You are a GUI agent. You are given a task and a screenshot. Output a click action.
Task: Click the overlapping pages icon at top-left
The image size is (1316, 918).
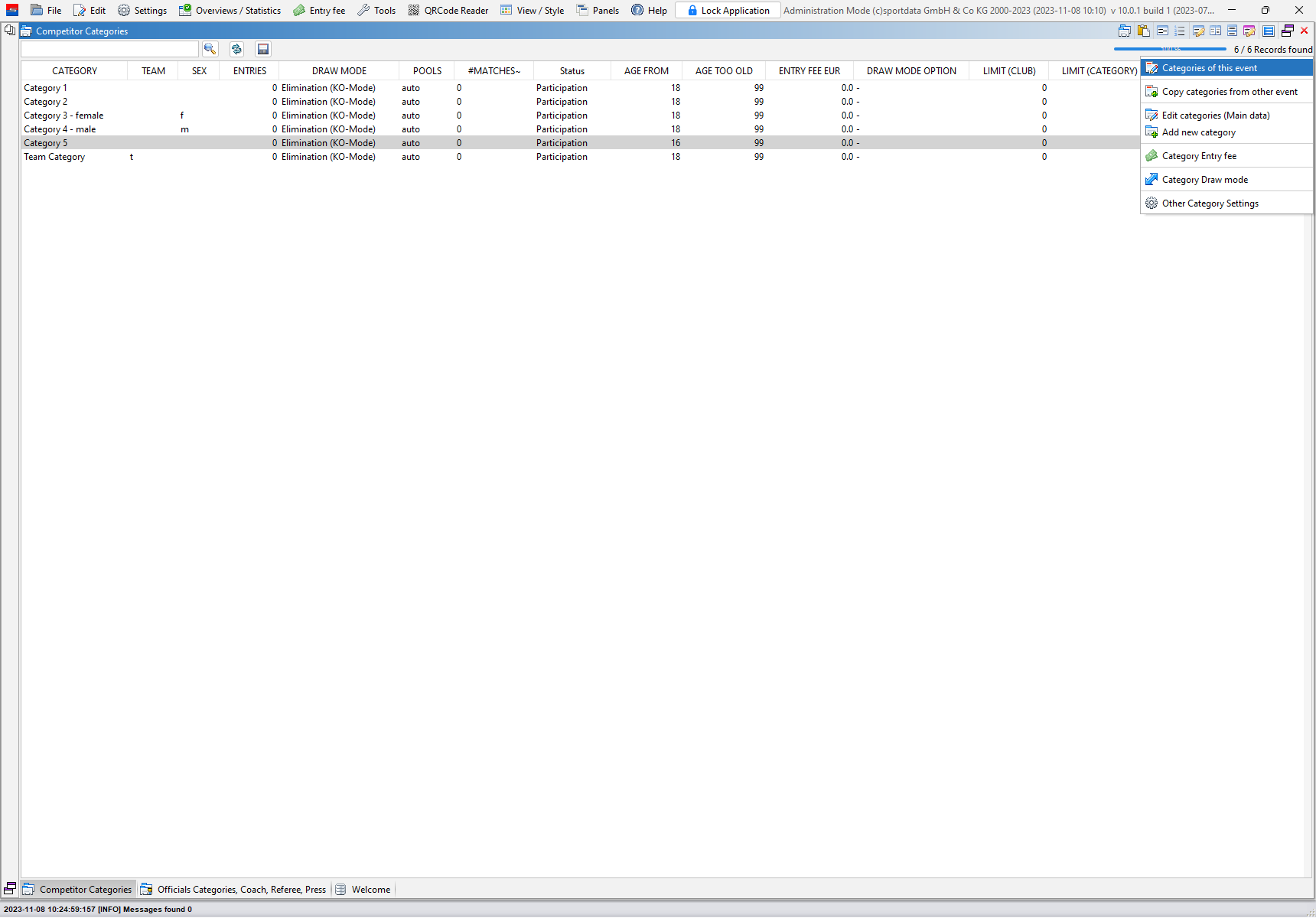point(10,31)
